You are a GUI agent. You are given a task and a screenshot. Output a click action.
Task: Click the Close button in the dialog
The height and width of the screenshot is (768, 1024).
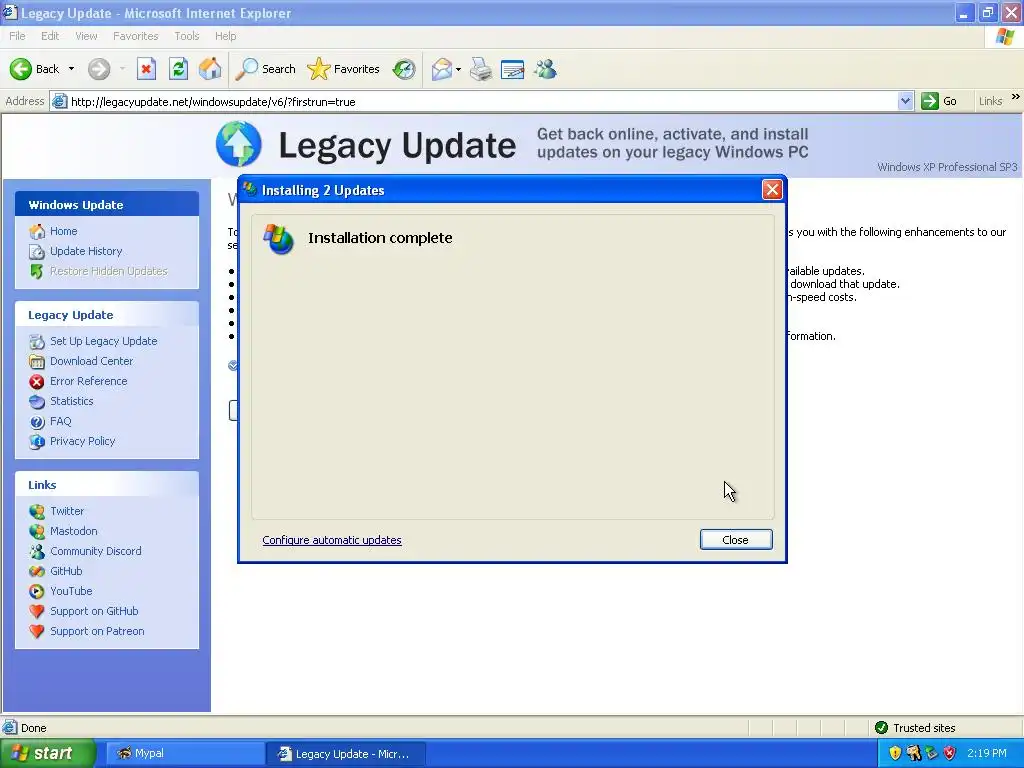(x=736, y=539)
